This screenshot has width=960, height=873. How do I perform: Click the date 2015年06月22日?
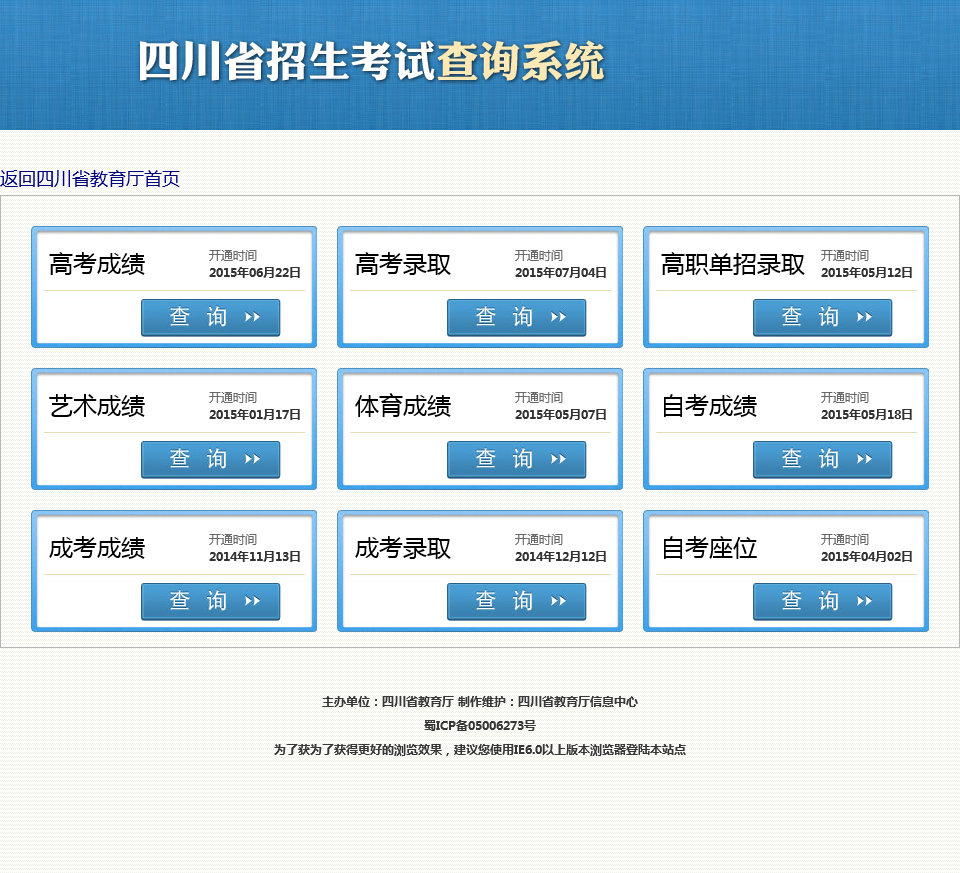tap(255, 272)
